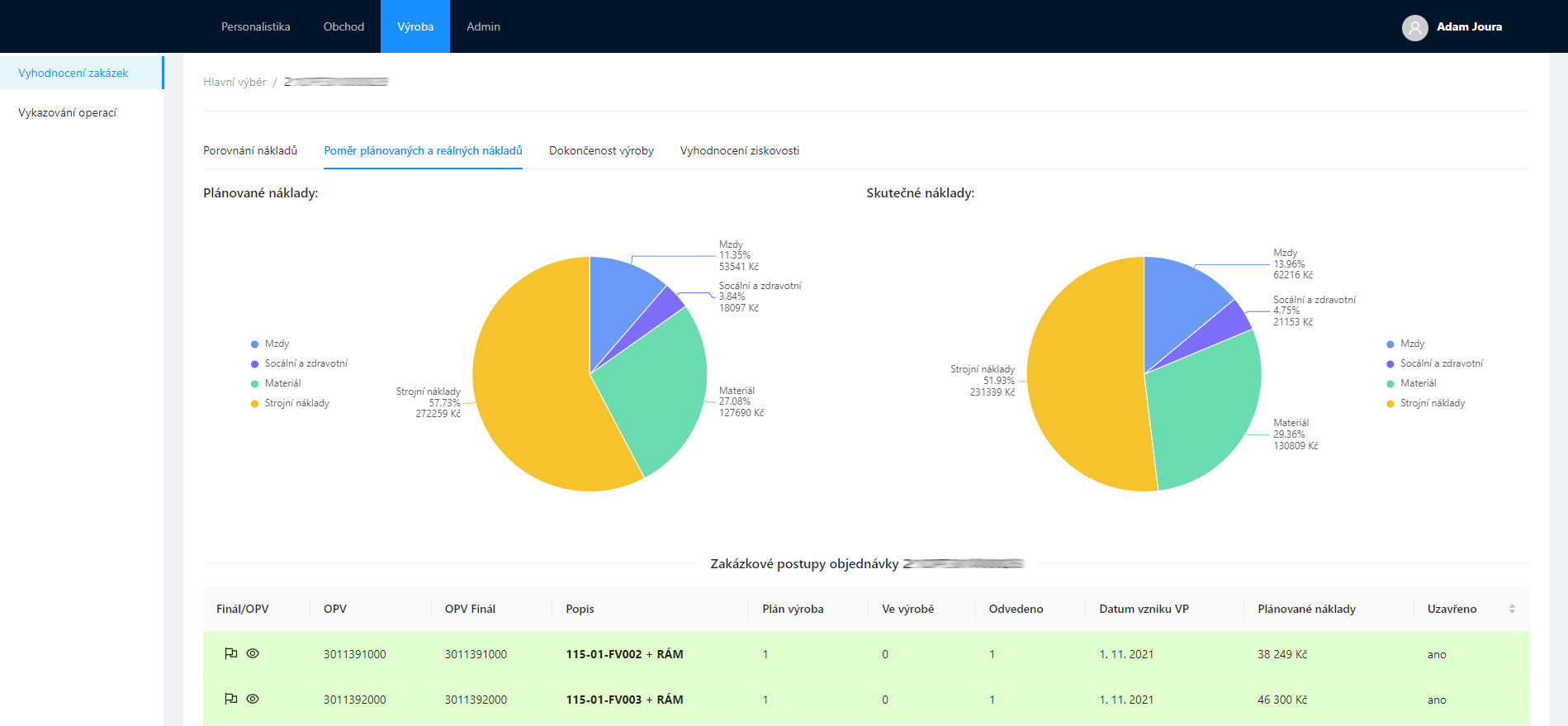Image resolution: width=1568 pixels, height=726 pixels.
Task: Open the Obchod top menu item
Action: click(343, 26)
